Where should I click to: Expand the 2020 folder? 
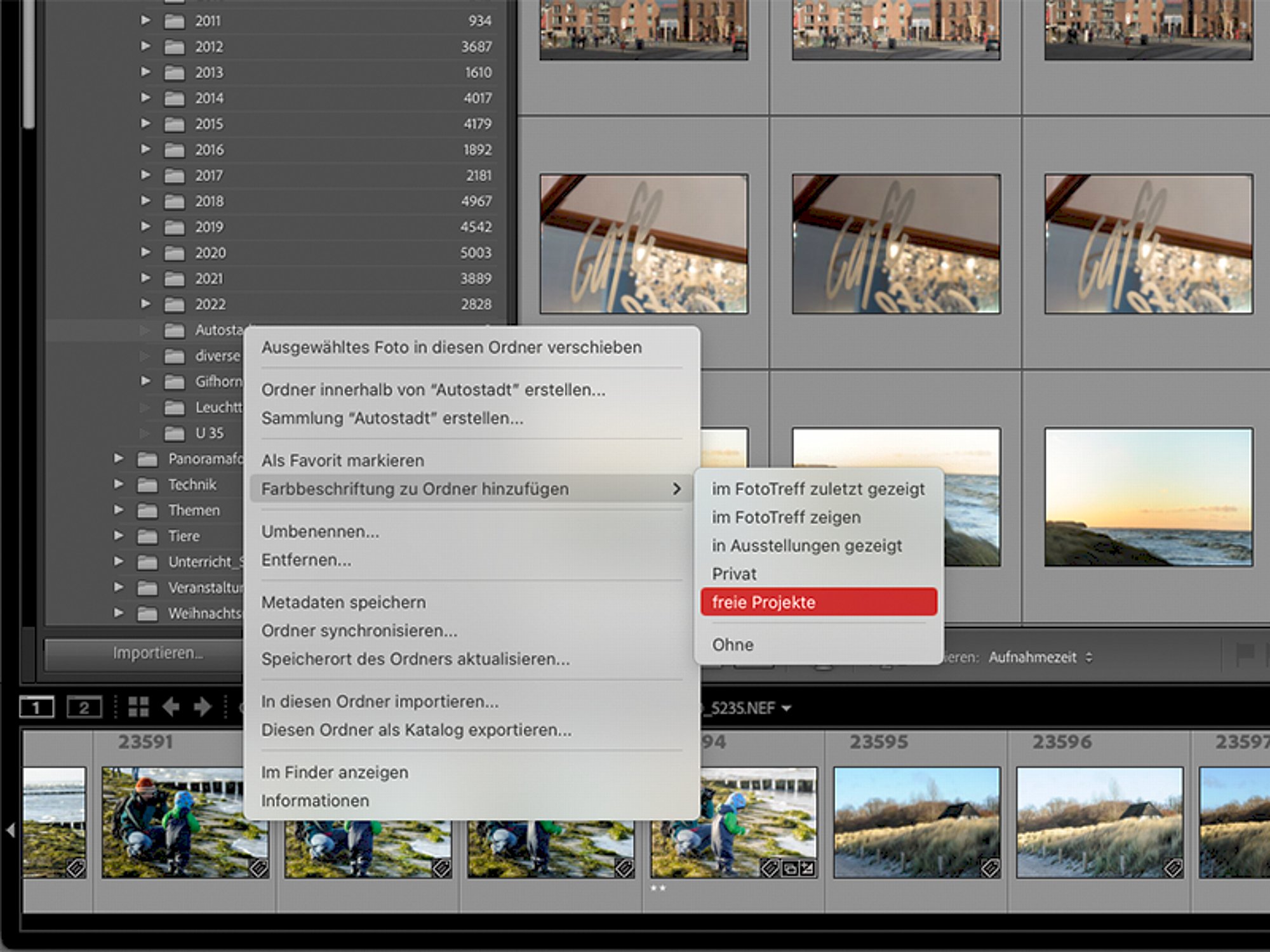coord(145,252)
